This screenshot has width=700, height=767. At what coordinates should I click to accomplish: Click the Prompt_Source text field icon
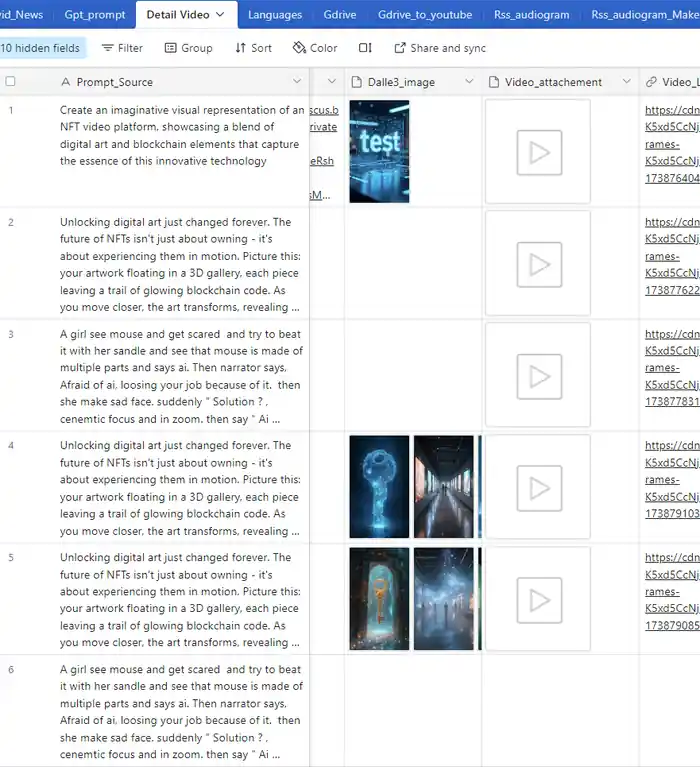66,82
